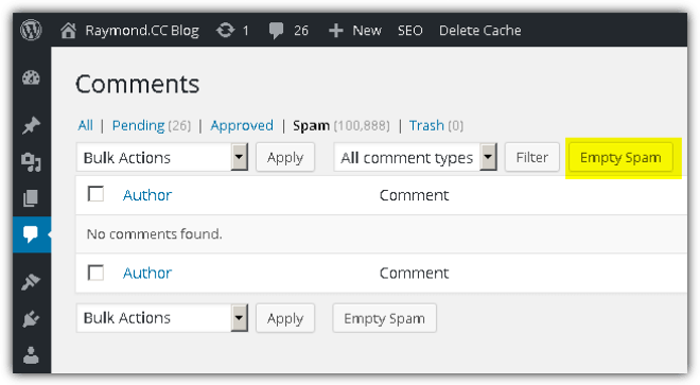Expand the top Bulk Actions dropdown
The width and height of the screenshot is (700, 385).
pos(162,157)
